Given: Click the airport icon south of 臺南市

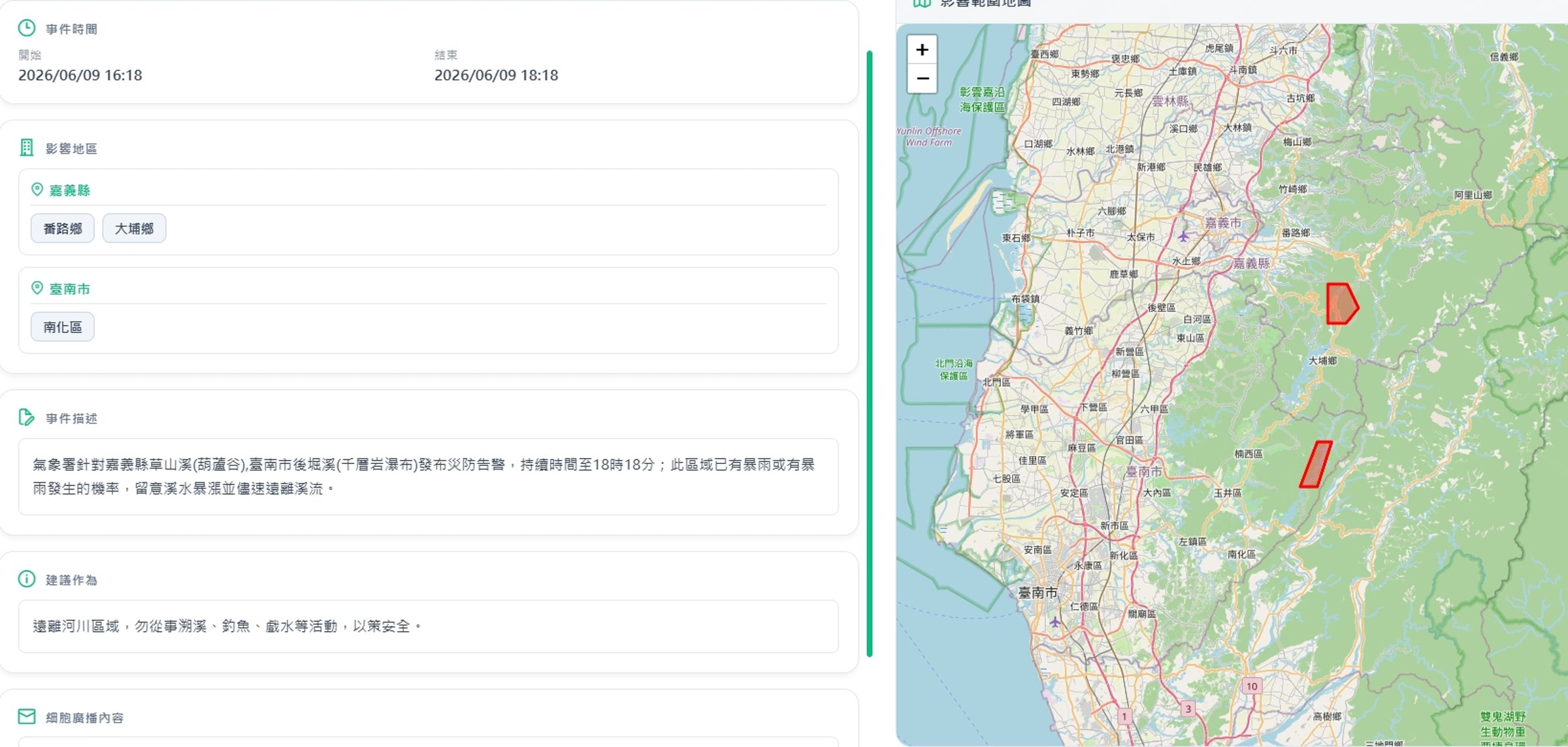Looking at the screenshot, I should click(x=1054, y=622).
